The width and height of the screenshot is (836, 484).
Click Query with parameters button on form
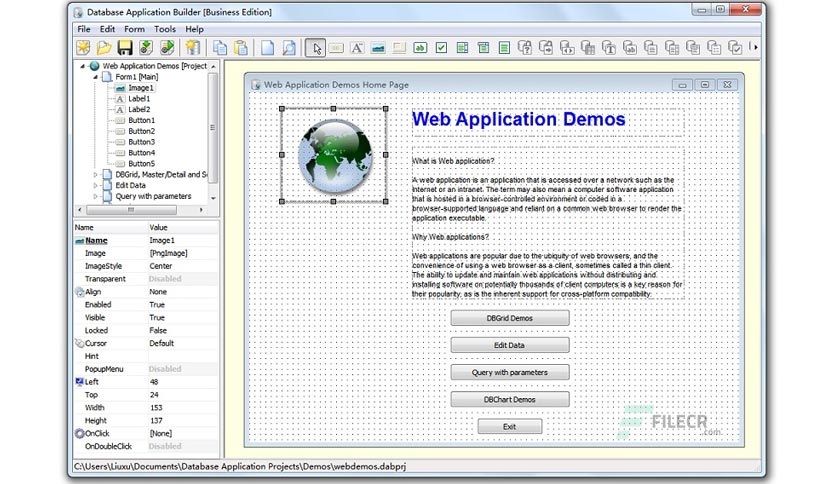coord(510,373)
